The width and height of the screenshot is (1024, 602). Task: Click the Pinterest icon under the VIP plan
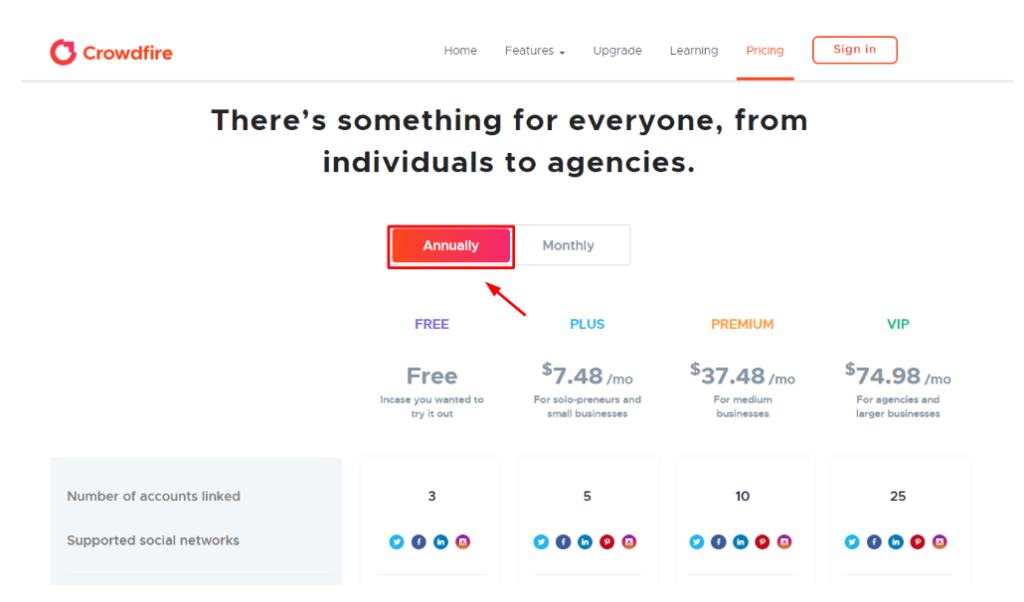[x=918, y=542]
